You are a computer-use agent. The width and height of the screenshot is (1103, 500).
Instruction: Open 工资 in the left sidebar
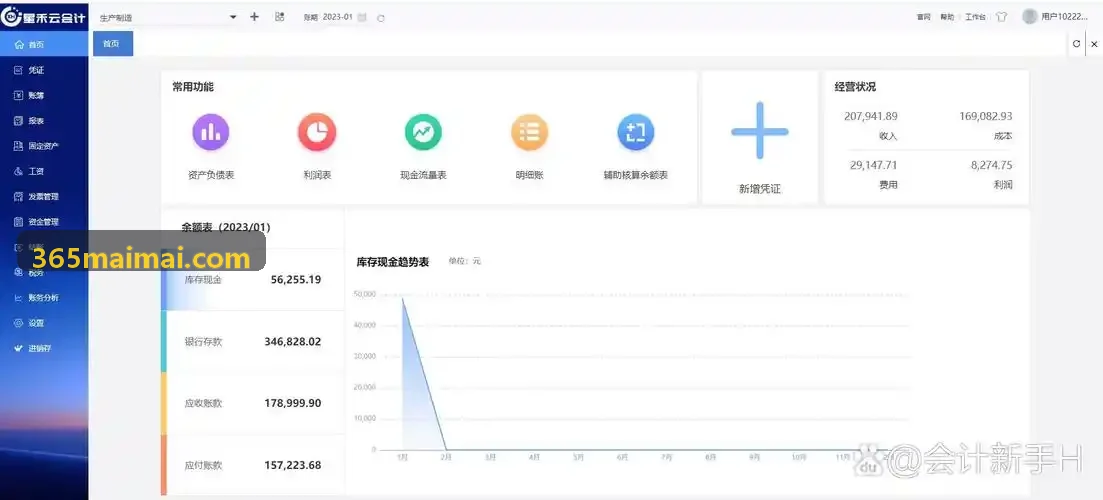44,172
